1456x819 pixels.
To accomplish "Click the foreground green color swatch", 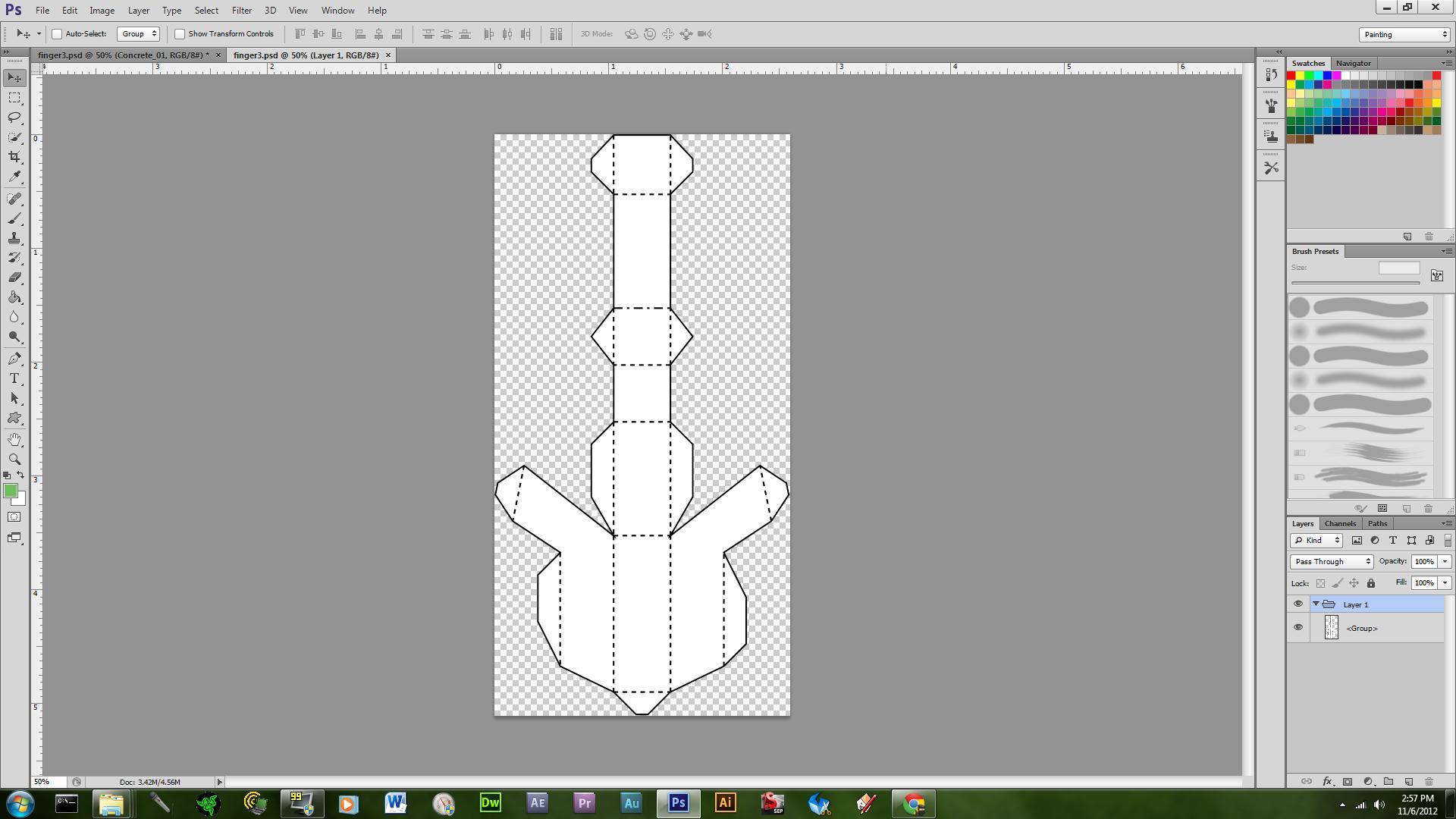I will (x=11, y=491).
